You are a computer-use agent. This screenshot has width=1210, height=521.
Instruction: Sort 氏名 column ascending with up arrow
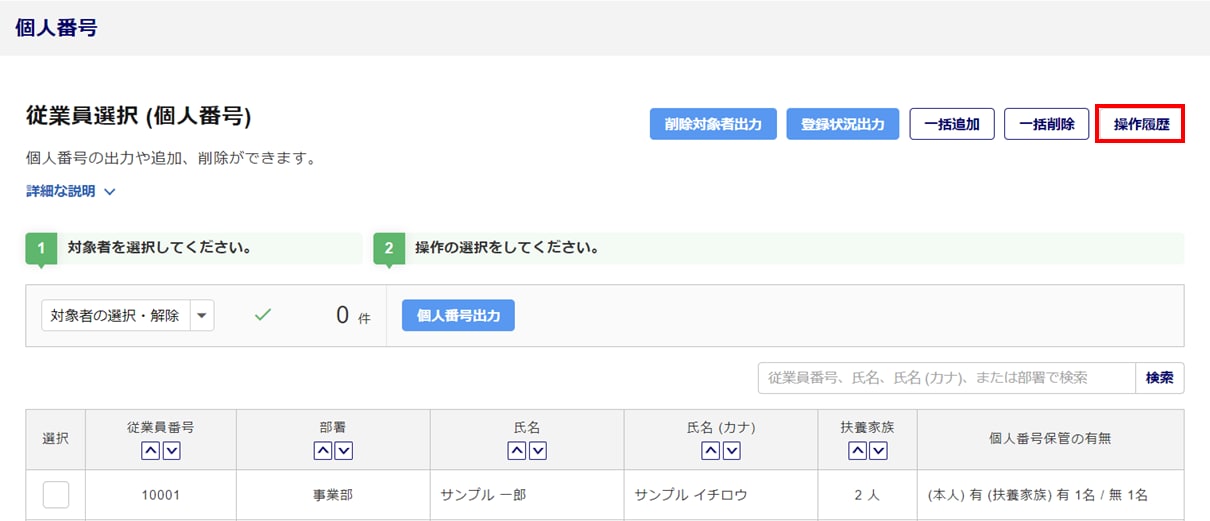coord(516,451)
